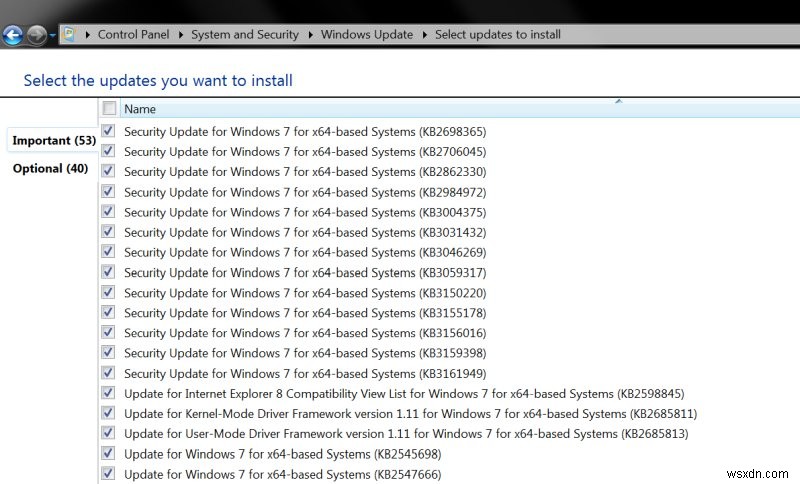Viewport: 800px width, 484px height.
Task: Uncheck update KB2862330 checkbox
Action: click(x=108, y=171)
